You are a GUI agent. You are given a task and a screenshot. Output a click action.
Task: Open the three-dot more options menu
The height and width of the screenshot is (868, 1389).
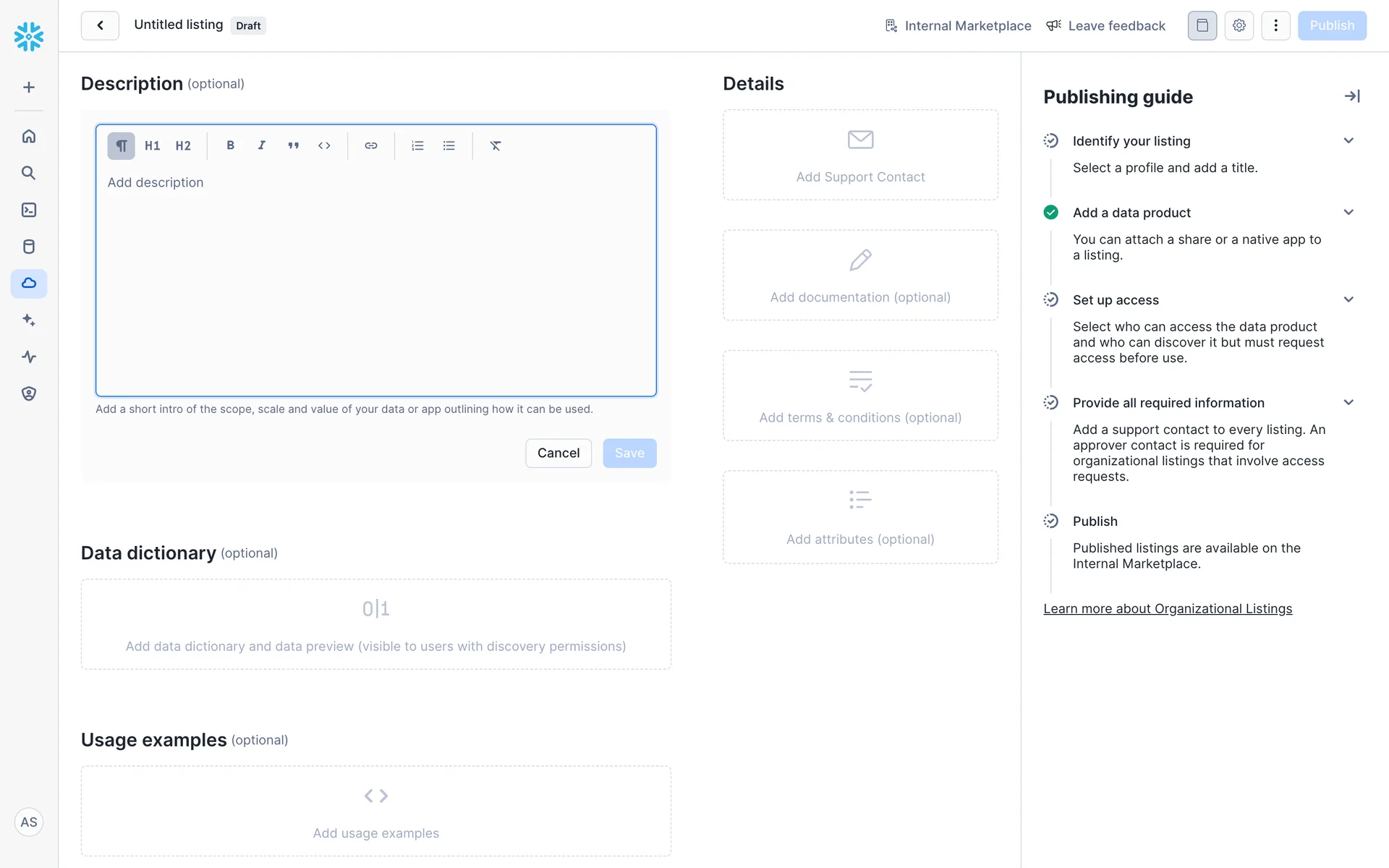click(1275, 25)
